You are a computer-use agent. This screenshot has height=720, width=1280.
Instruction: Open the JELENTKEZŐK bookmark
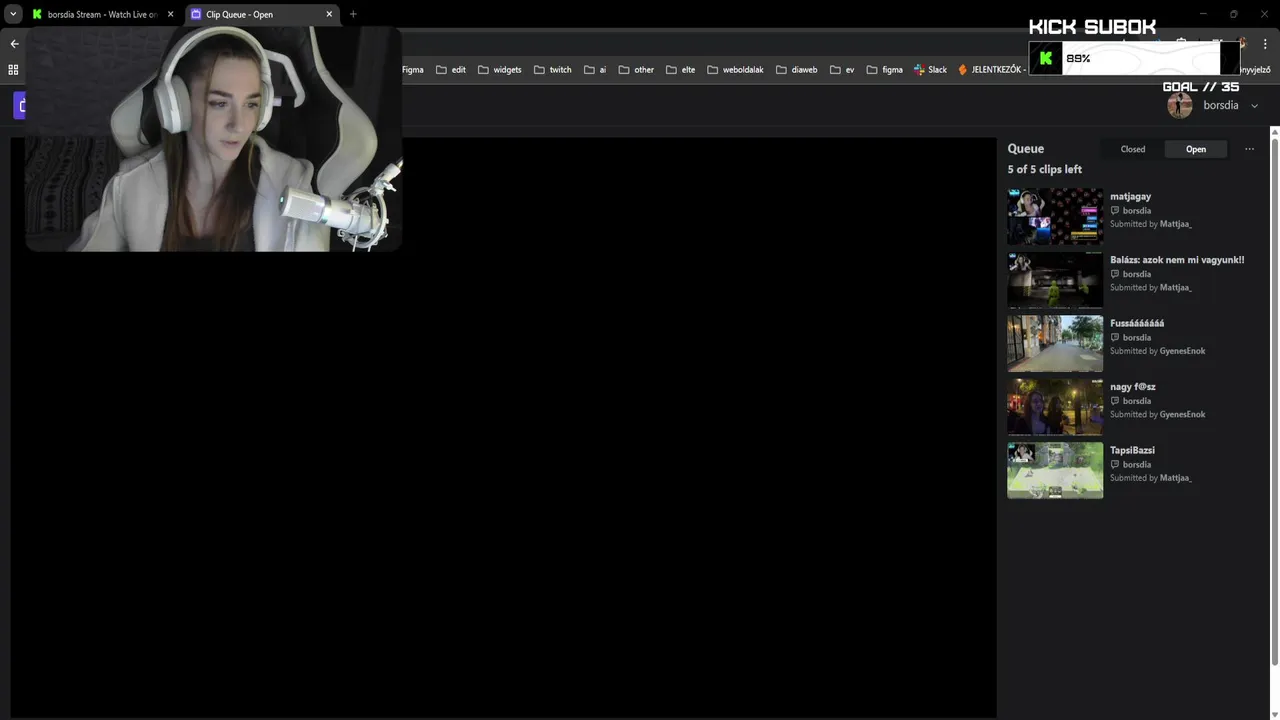click(x=991, y=70)
